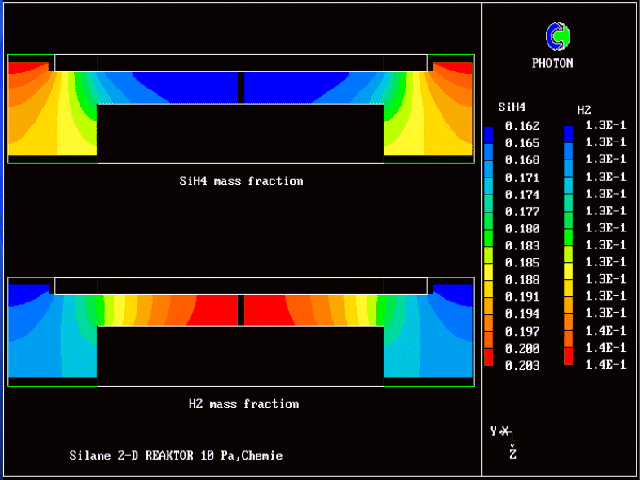Select the "H2 mass fraction" caption
Image resolution: width=640 pixels, height=480 pixels.
coord(243,404)
